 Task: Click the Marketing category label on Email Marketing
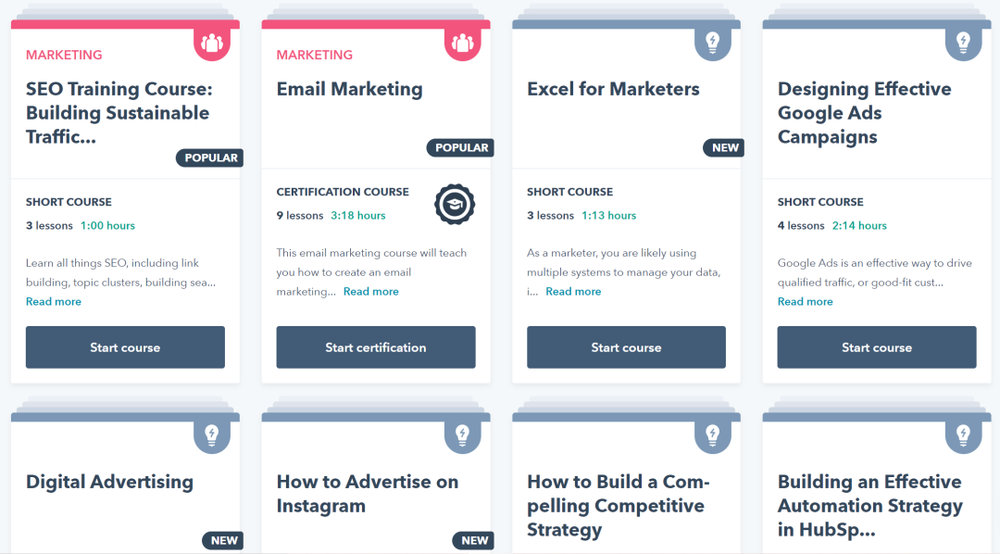coord(314,55)
